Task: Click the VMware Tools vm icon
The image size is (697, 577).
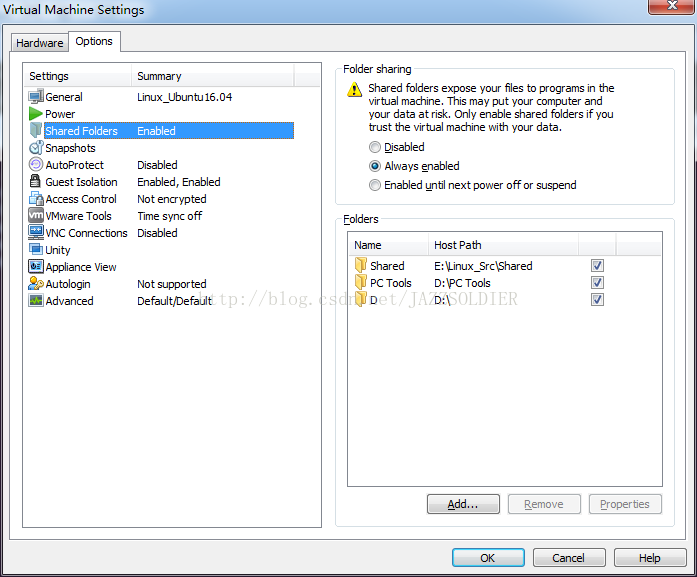Action: click(36, 215)
